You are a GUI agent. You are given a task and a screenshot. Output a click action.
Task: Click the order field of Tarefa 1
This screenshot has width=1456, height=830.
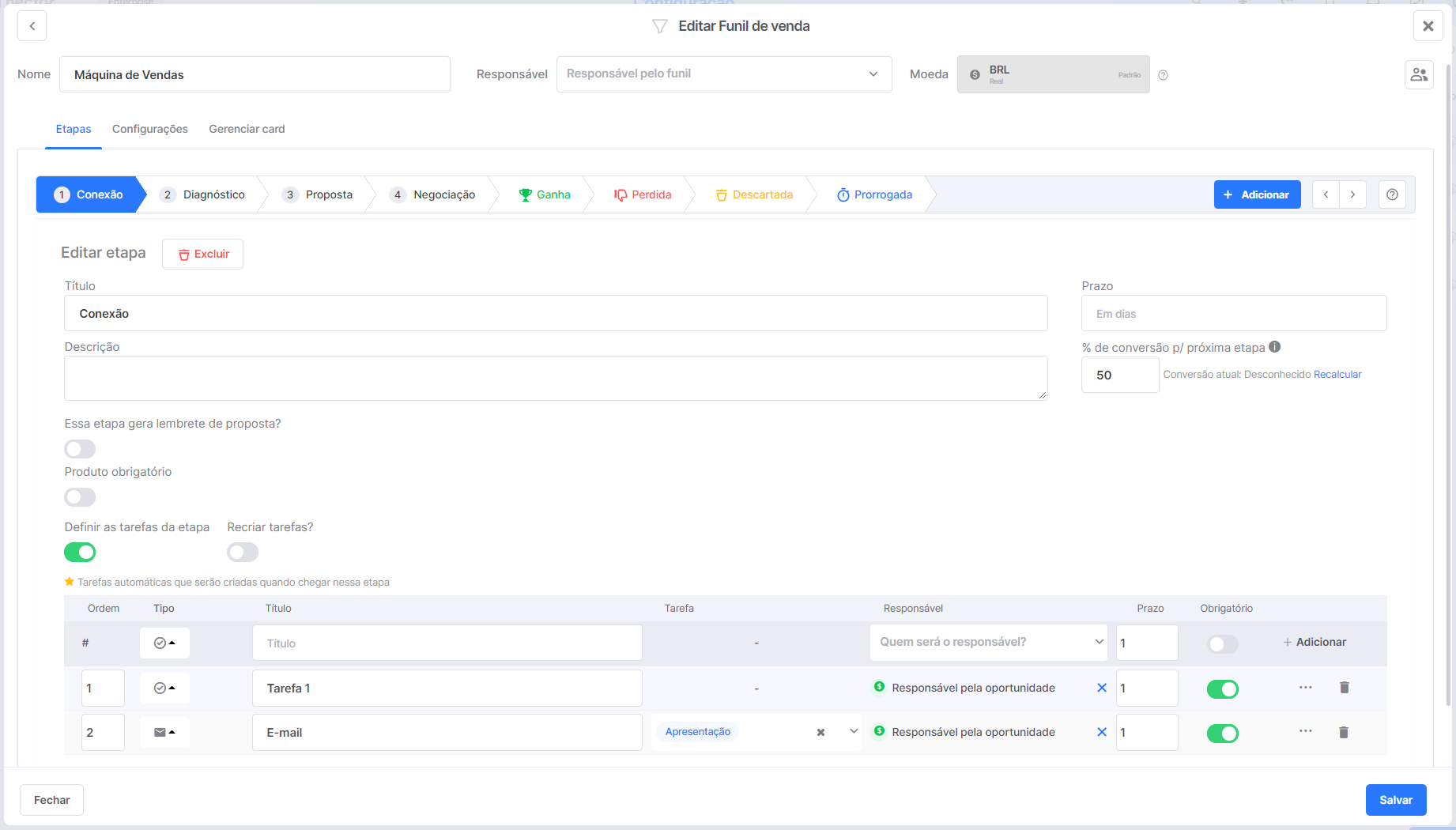point(103,688)
